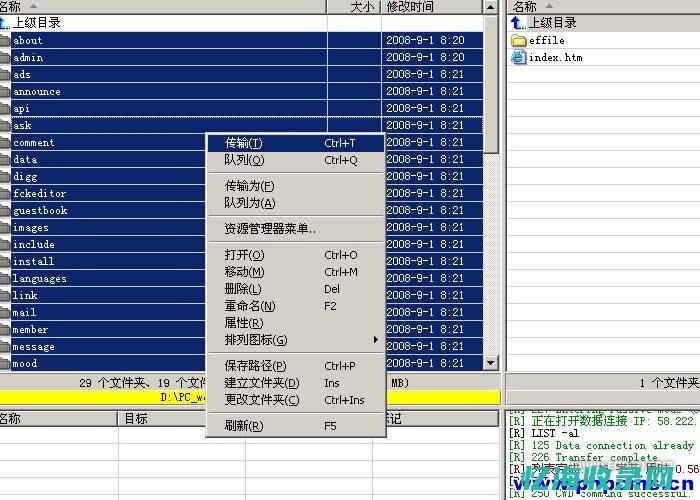Select the ask folder row
The image size is (700, 500).
click(242, 125)
